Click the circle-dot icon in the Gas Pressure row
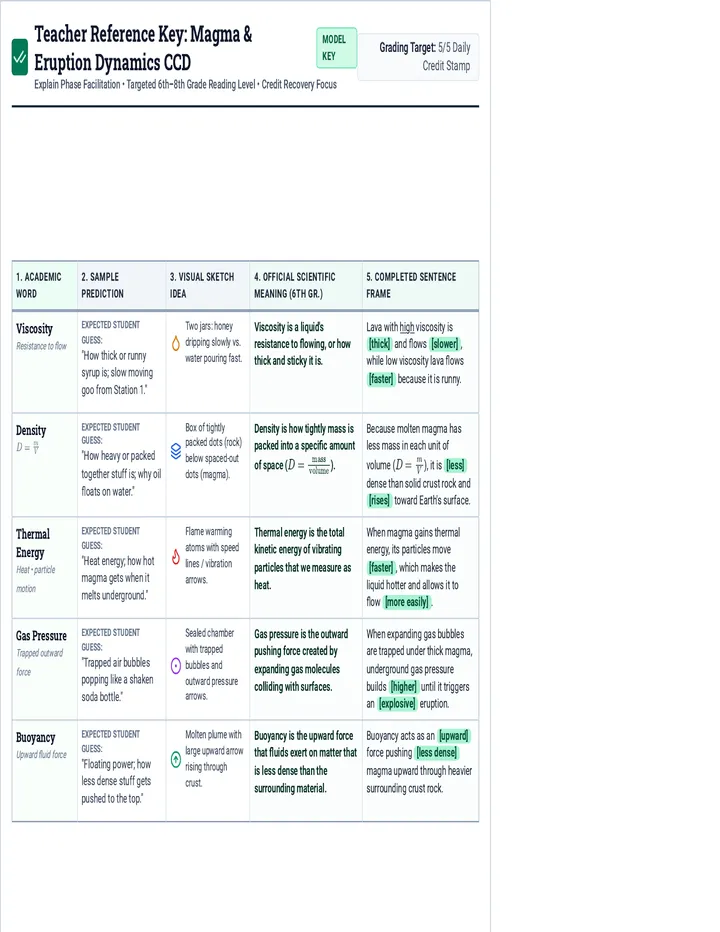 coord(176,666)
